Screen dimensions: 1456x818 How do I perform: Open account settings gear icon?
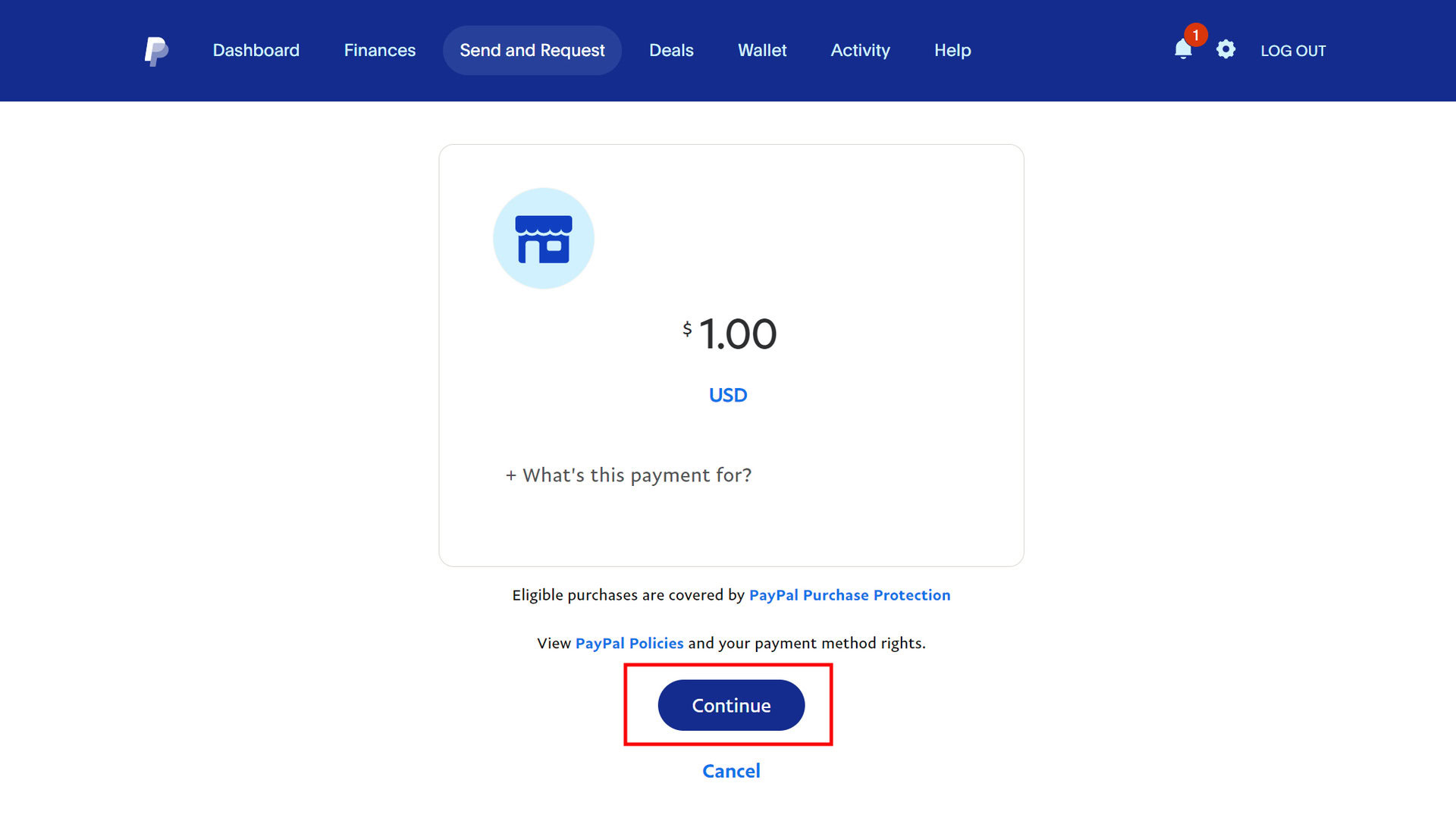1225,50
